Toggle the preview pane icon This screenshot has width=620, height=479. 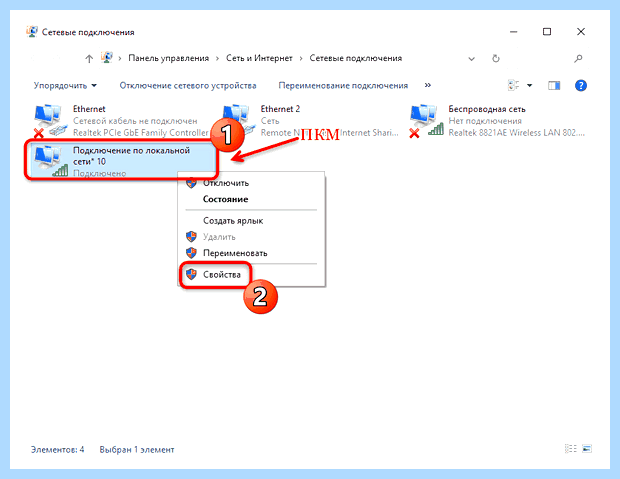coord(554,85)
